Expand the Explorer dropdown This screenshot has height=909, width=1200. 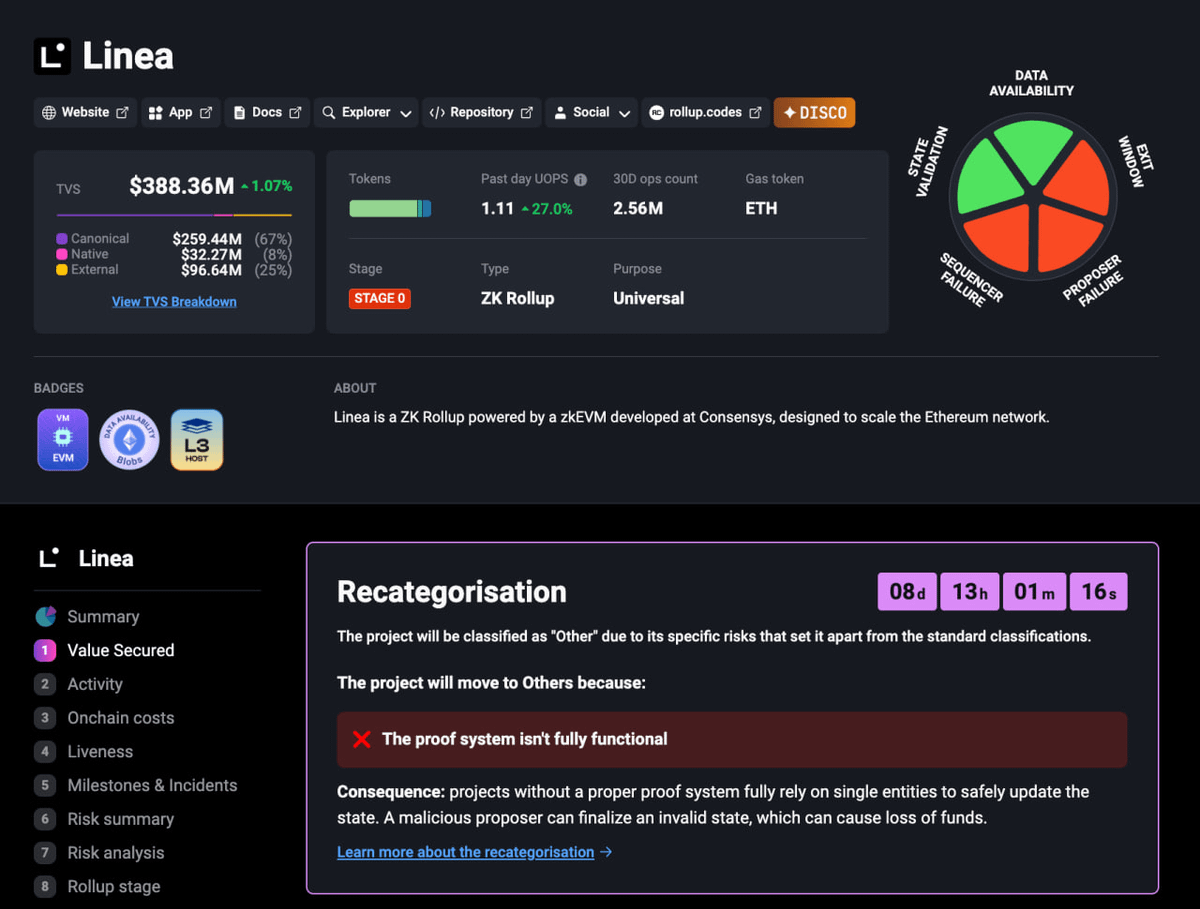click(367, 113)
